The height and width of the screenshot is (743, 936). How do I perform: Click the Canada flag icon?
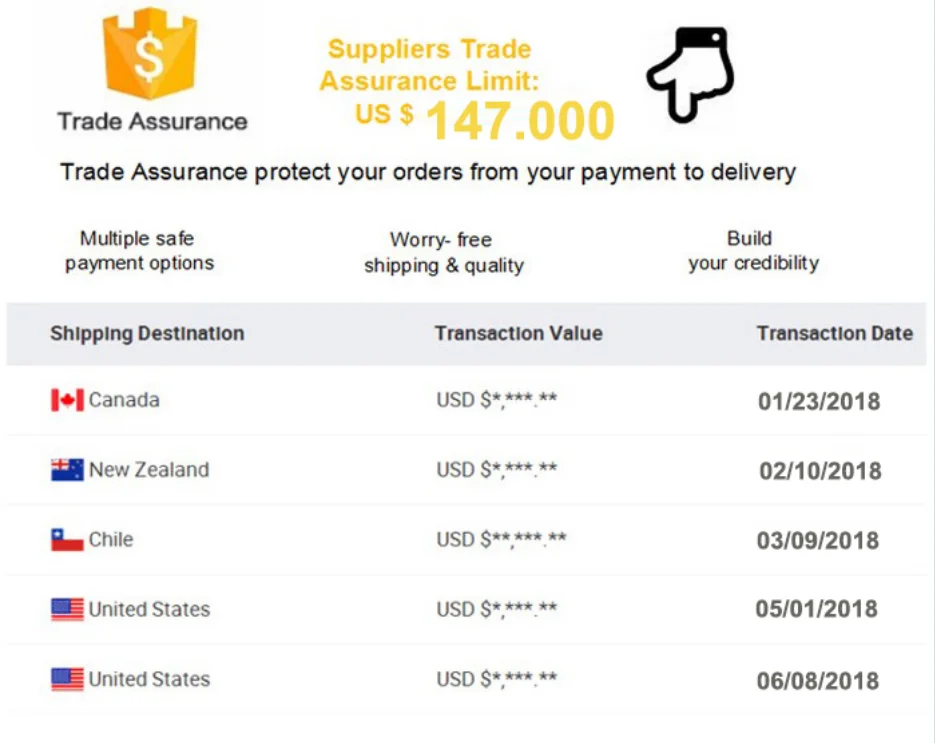point(67,401)
